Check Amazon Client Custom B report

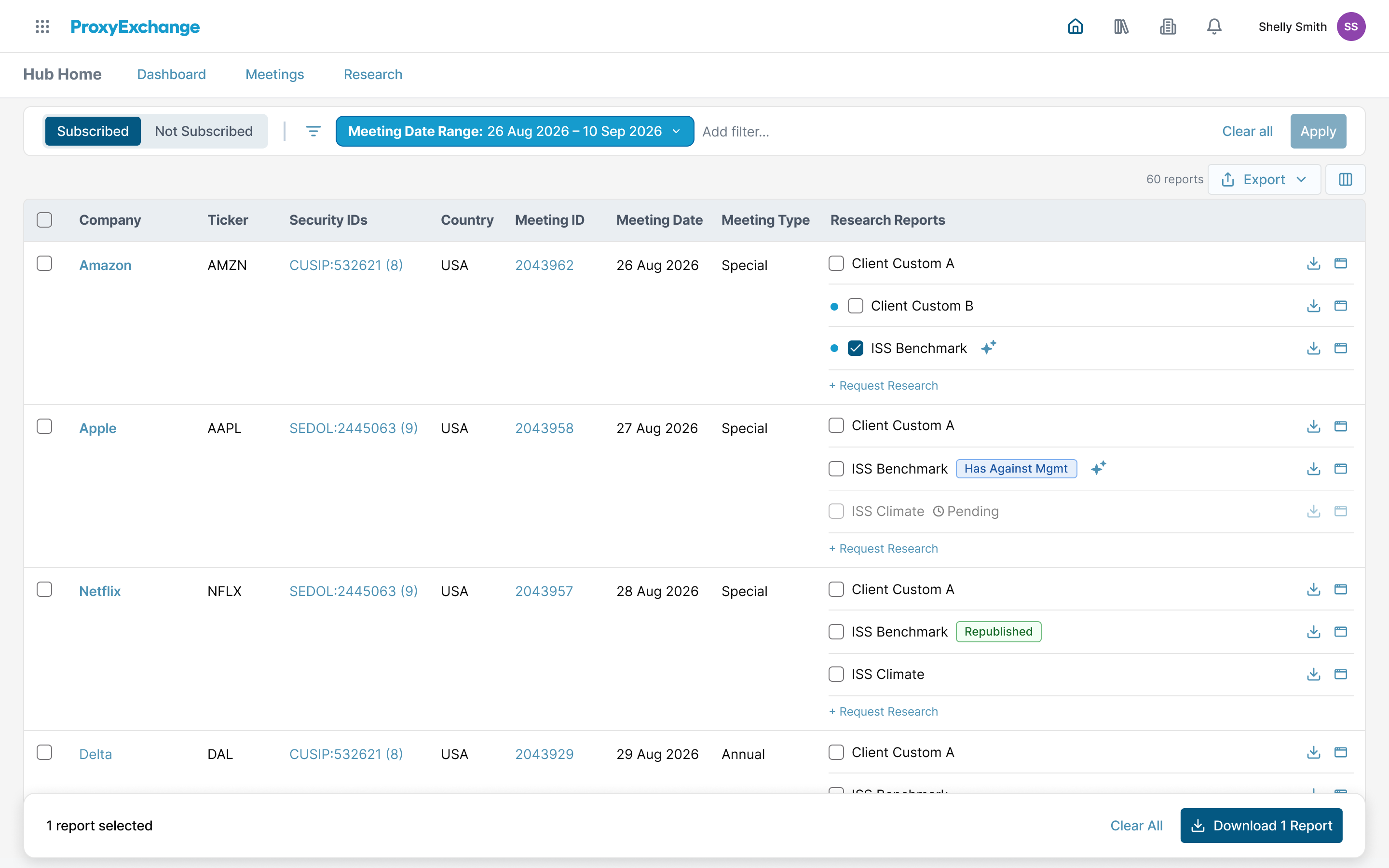(x=855, y=306)
